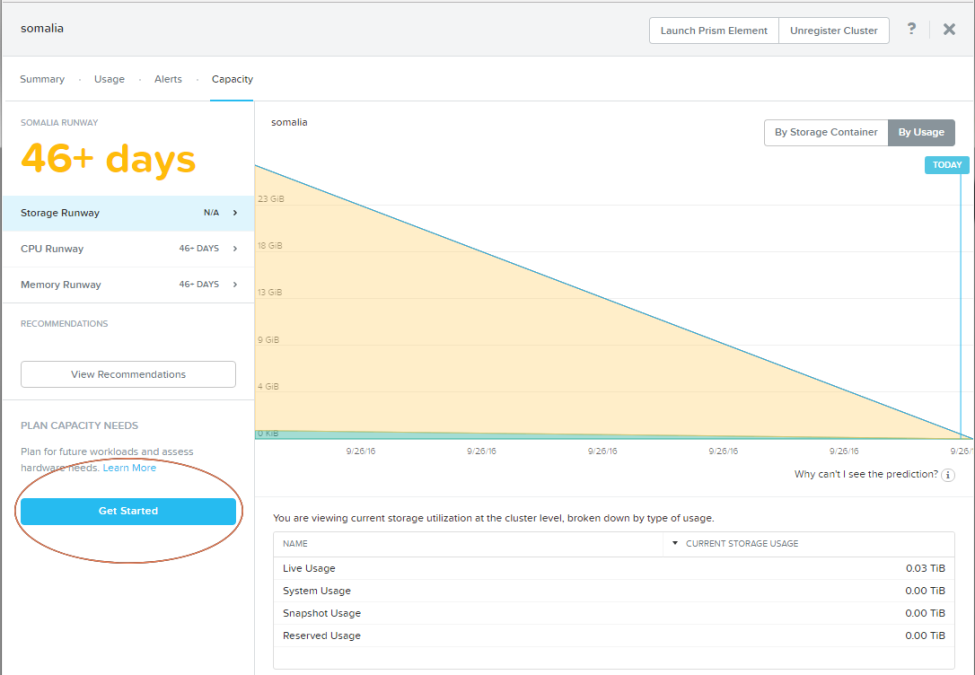Viewport: 975px width, 675px height.
Task: Expand Memory Runway chevron
Action: (x=235, y=285)
